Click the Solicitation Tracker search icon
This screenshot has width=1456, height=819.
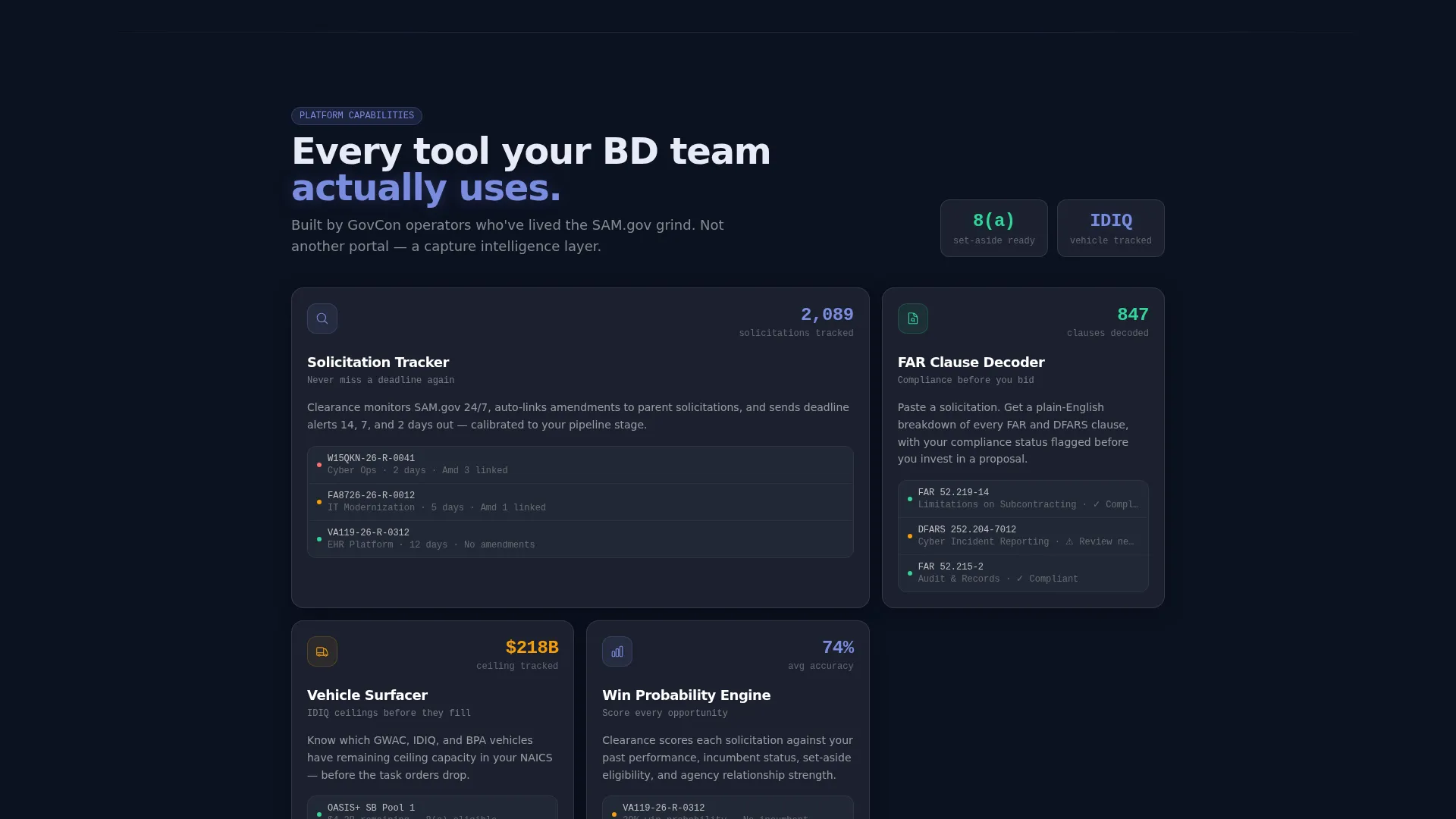(322, 318)
